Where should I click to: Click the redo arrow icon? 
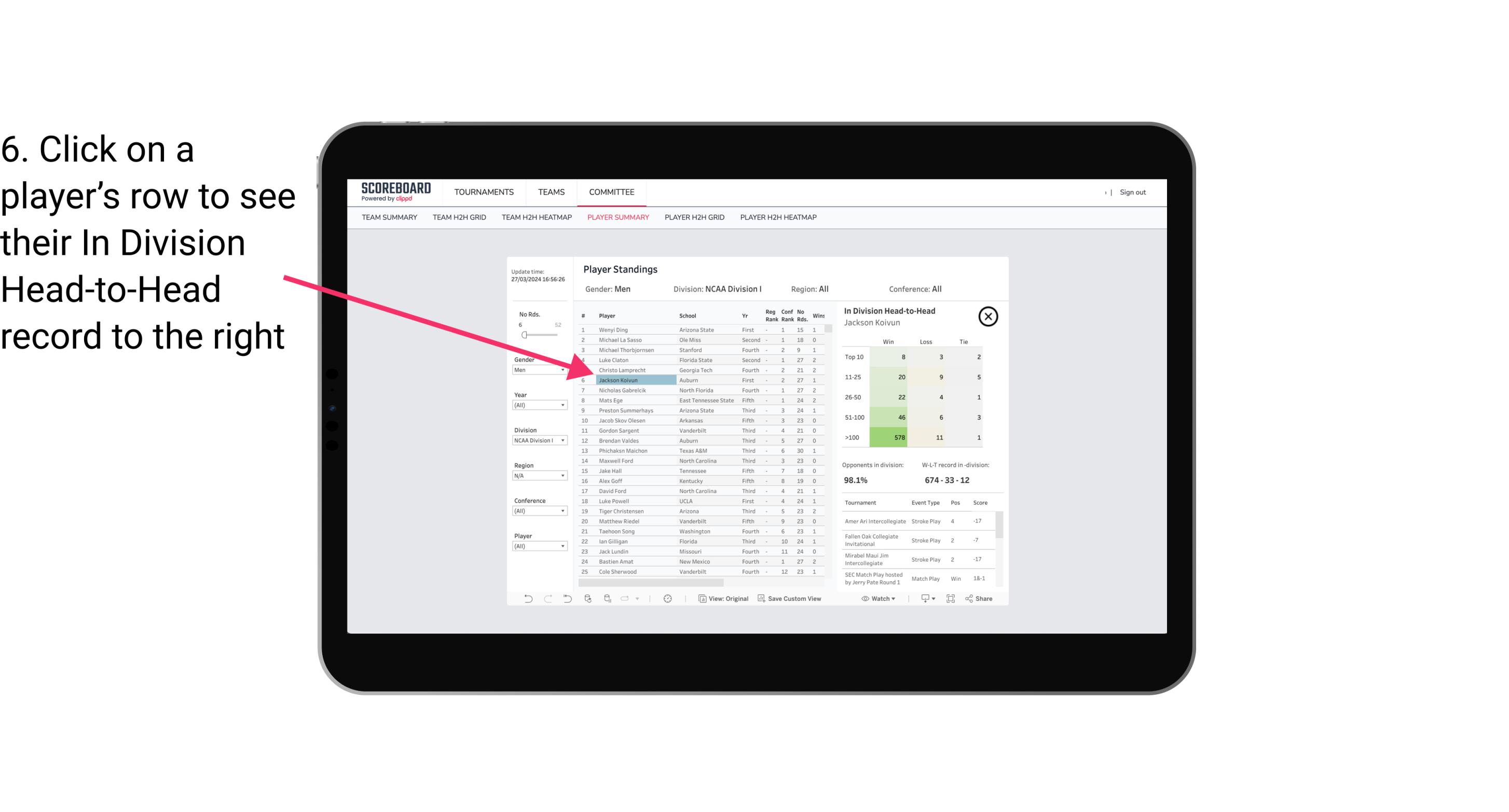[x=544, y=601]
